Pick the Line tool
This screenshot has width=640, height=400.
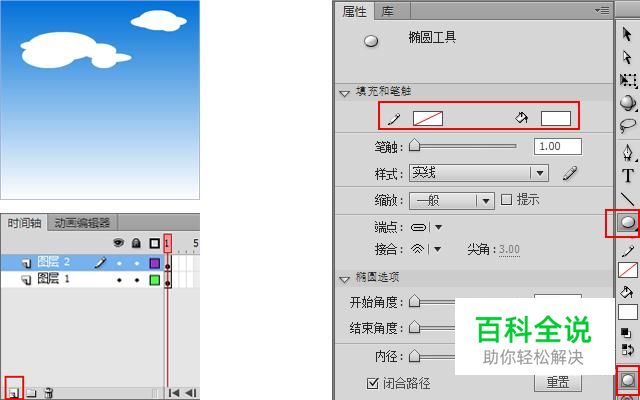tap(628, 199)
